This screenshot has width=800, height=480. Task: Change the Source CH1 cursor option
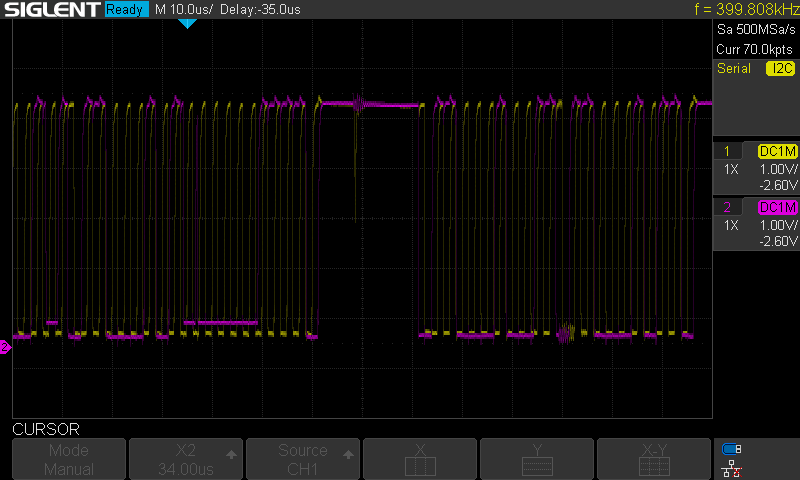coord(303,459)
